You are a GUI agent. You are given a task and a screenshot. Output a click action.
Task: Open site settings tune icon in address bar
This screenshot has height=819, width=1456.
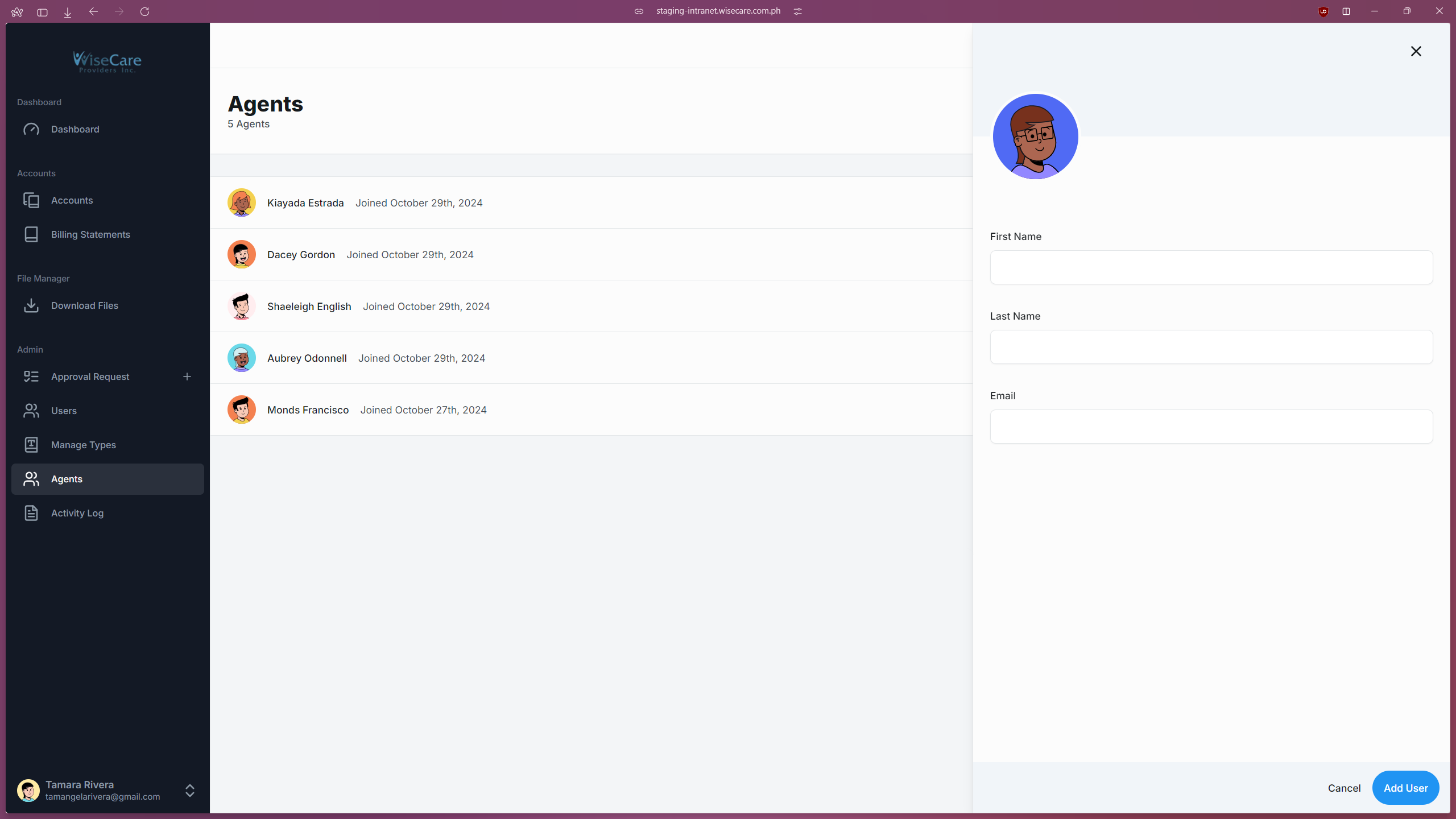(x=798, y=11)
